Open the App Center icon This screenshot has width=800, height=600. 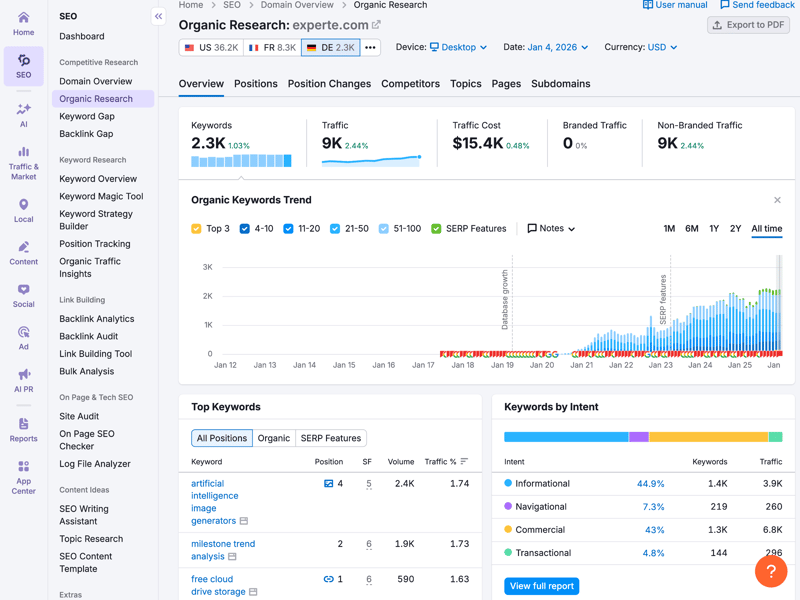[23, 477]
